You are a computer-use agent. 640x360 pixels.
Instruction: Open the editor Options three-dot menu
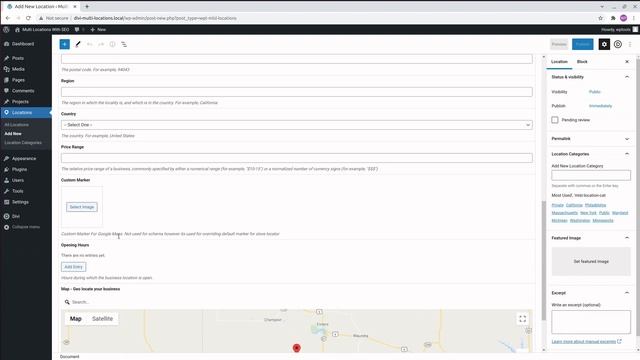[630, 44]
